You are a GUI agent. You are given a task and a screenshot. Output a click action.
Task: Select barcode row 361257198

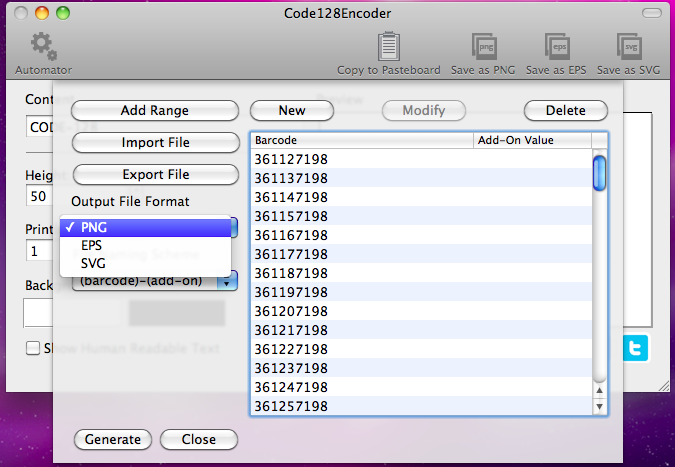click(421, 406)
